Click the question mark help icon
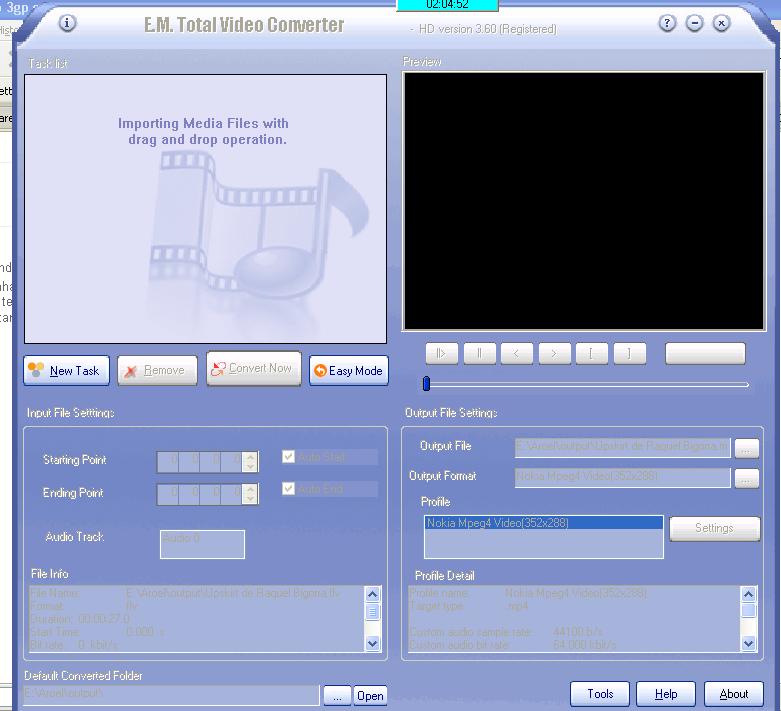This screenshot has width=781, height=711. pyautogui.click(x=667, y=23)
